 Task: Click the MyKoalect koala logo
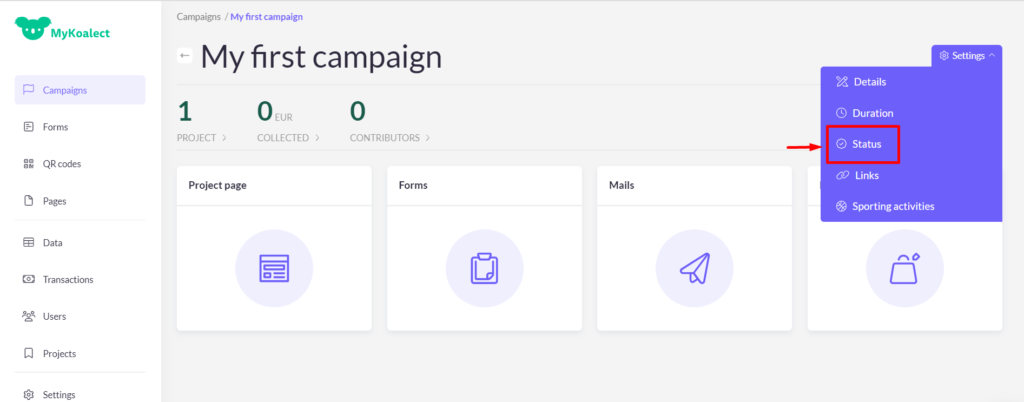tap(32, 29)
